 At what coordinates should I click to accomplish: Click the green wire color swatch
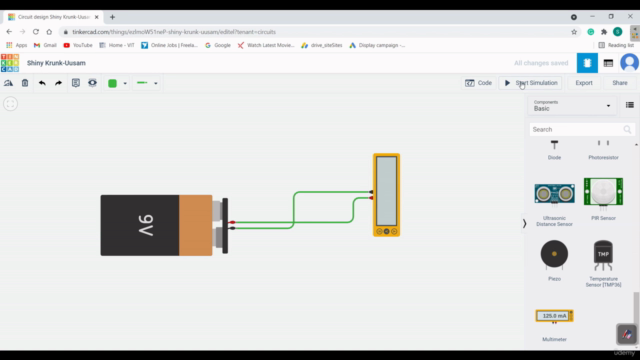(112, 83)
